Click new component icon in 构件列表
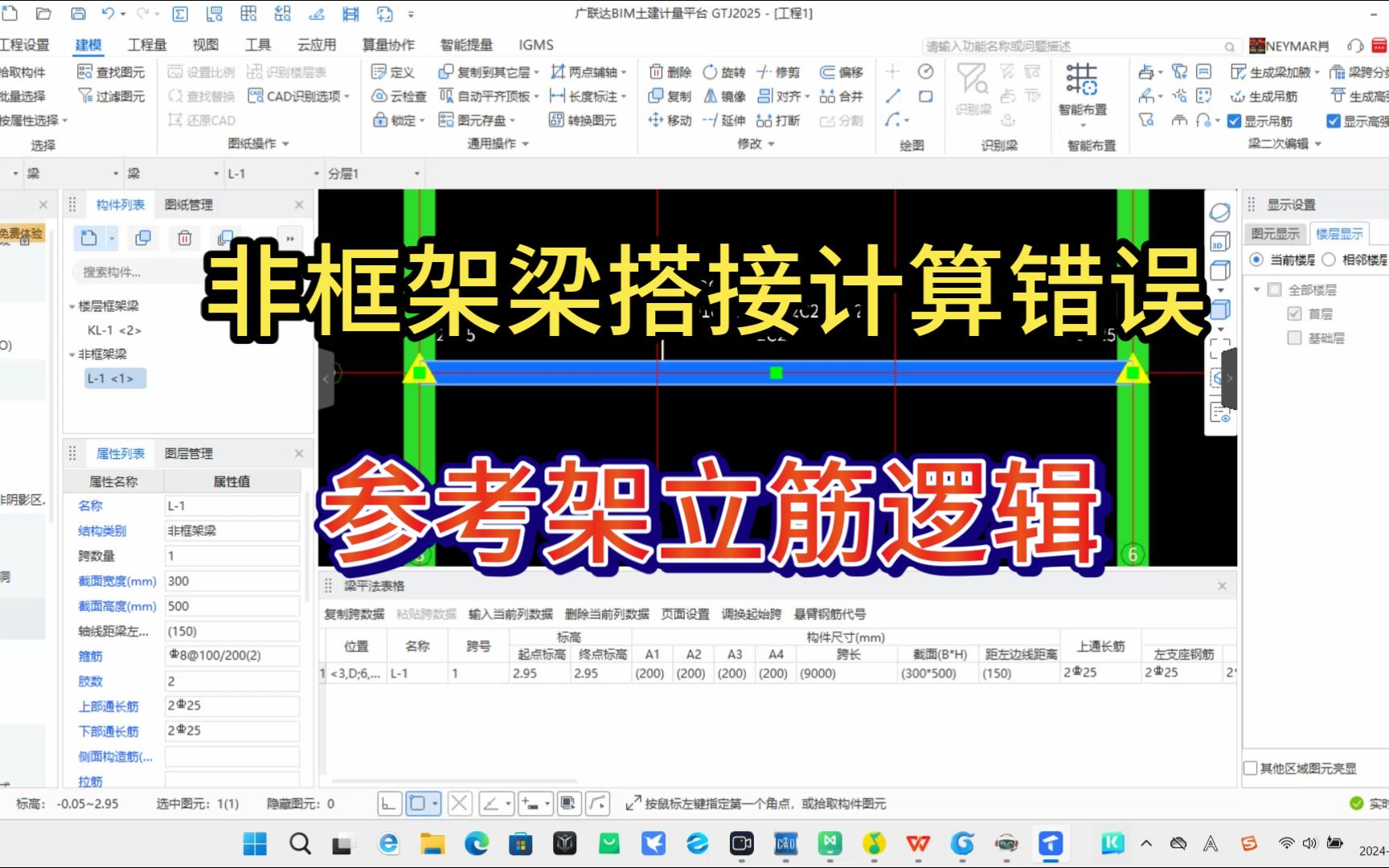The image size is (1389, 868). pyautogui.click(x=89, y=238)
